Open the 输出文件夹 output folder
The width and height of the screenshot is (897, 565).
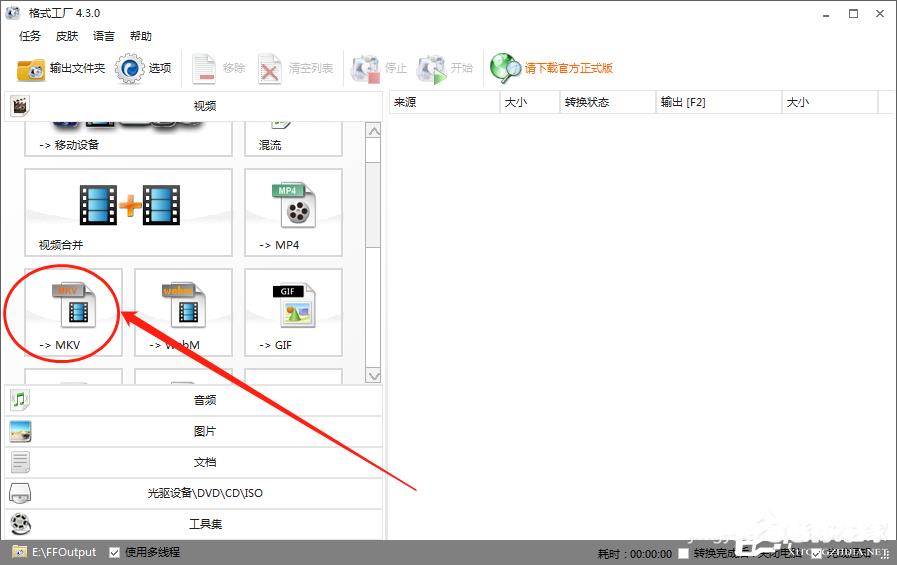coord(61,69)
